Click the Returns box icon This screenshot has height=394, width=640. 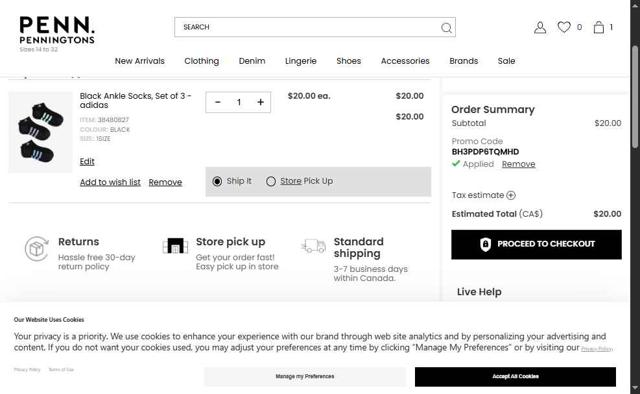37,248
